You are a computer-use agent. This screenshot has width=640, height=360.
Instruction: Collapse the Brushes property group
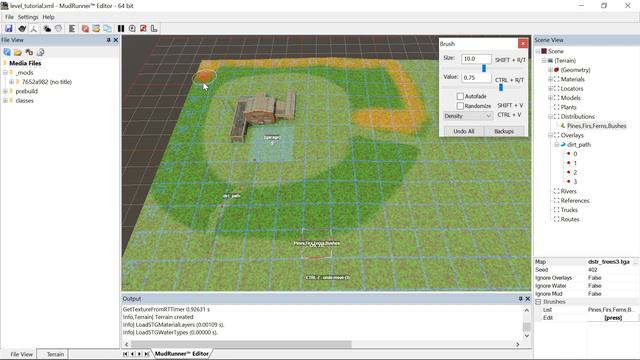coord(538,302)
